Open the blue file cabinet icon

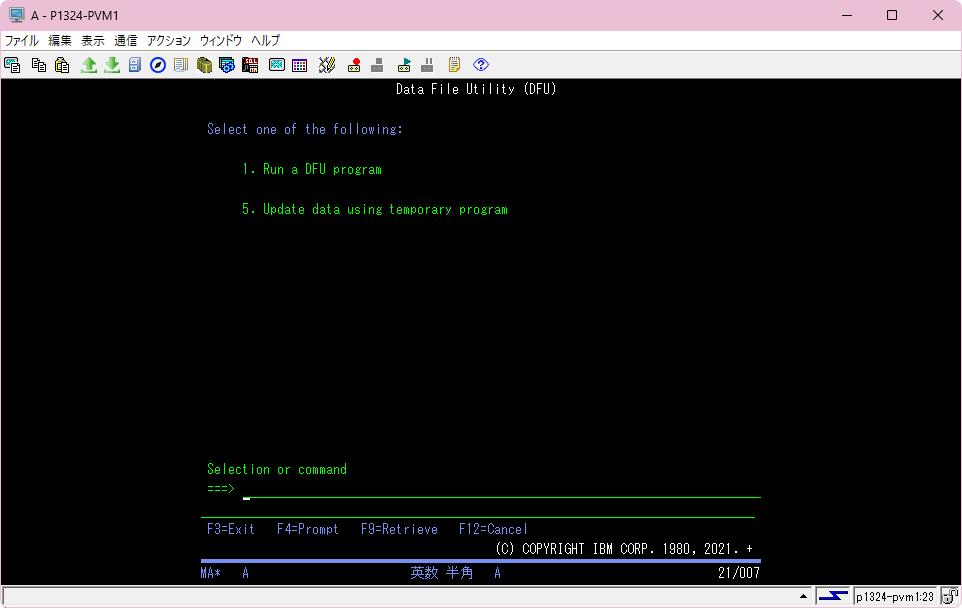(135, 64)
